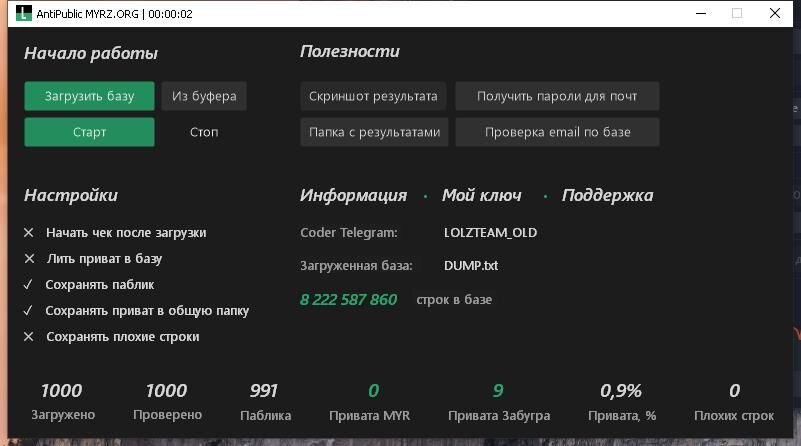Viewport: 801px width, 446px height.
Task: Click the Привата MYR counter
Action: 373,391
